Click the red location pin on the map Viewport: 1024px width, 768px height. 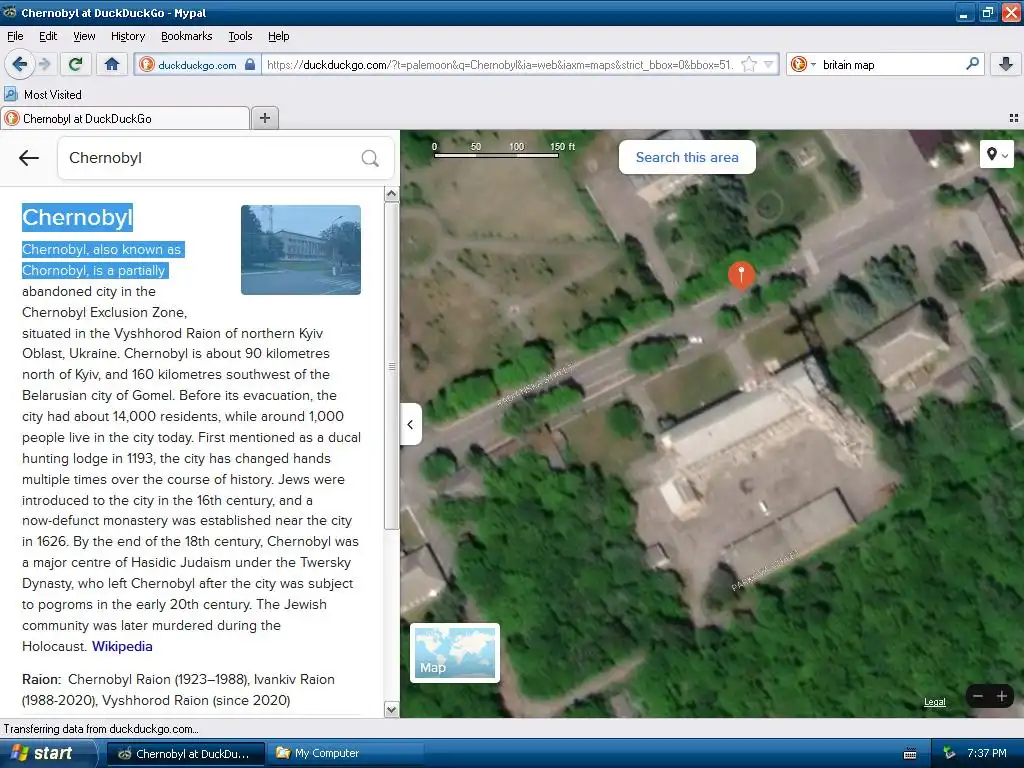(x=741, y=274)
